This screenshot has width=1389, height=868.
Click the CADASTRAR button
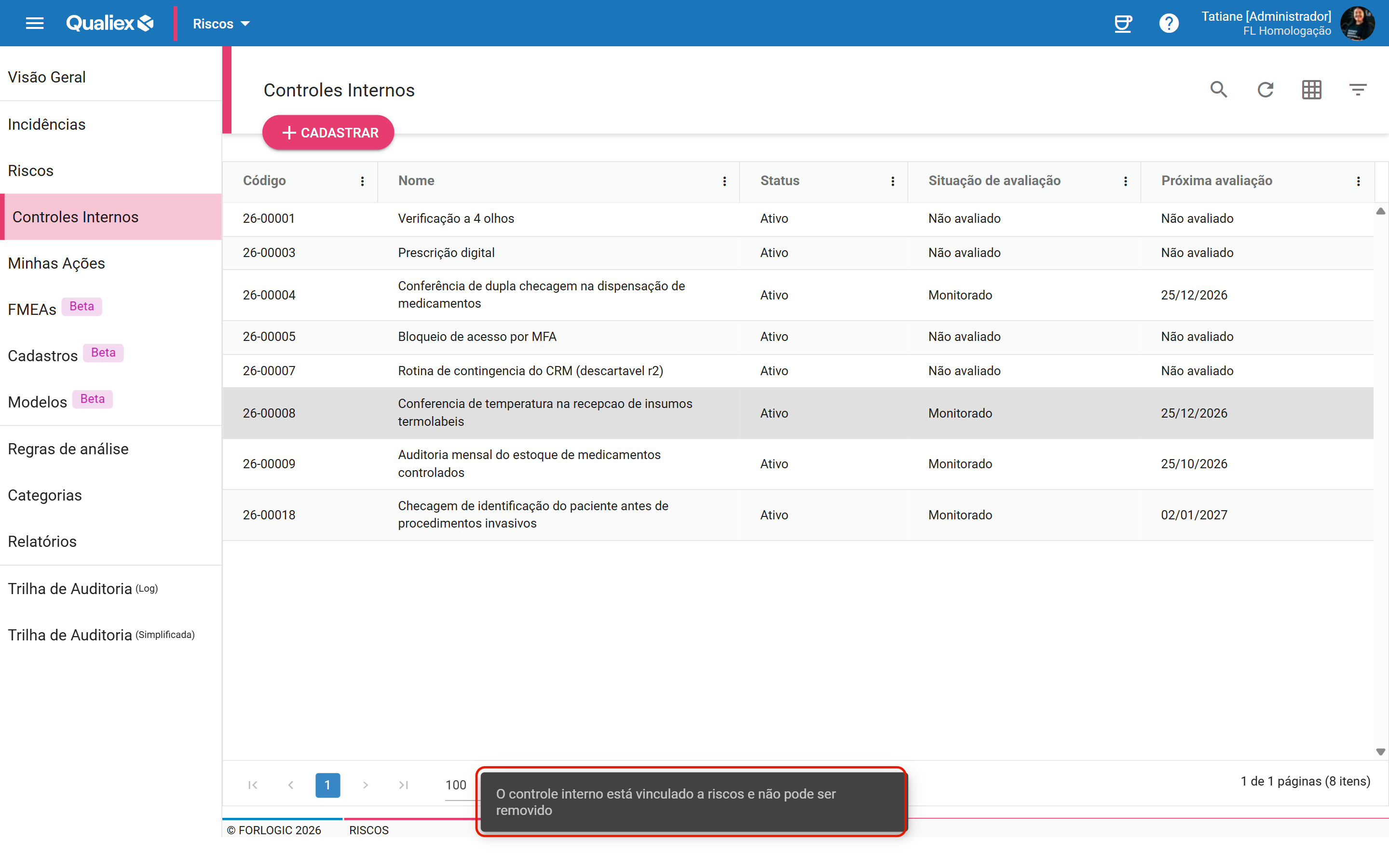[328, 133]
